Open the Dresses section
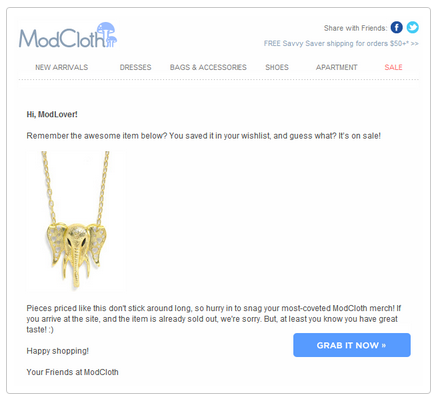Image resolution: width=440 pixels, height=401 pixels. pyautogui.click(x=135, y=67)
